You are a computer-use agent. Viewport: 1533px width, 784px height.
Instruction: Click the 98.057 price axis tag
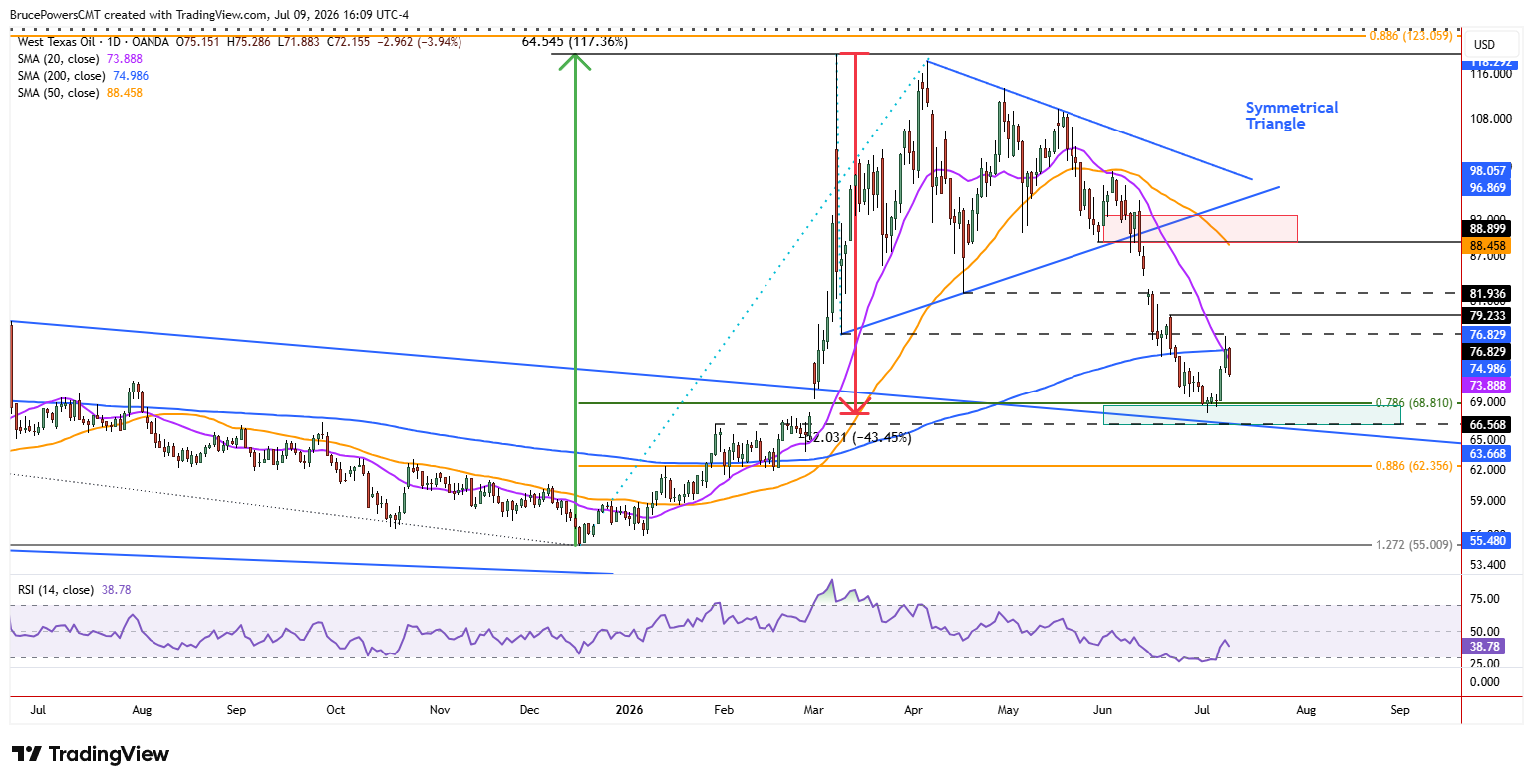pos(1487,171)
